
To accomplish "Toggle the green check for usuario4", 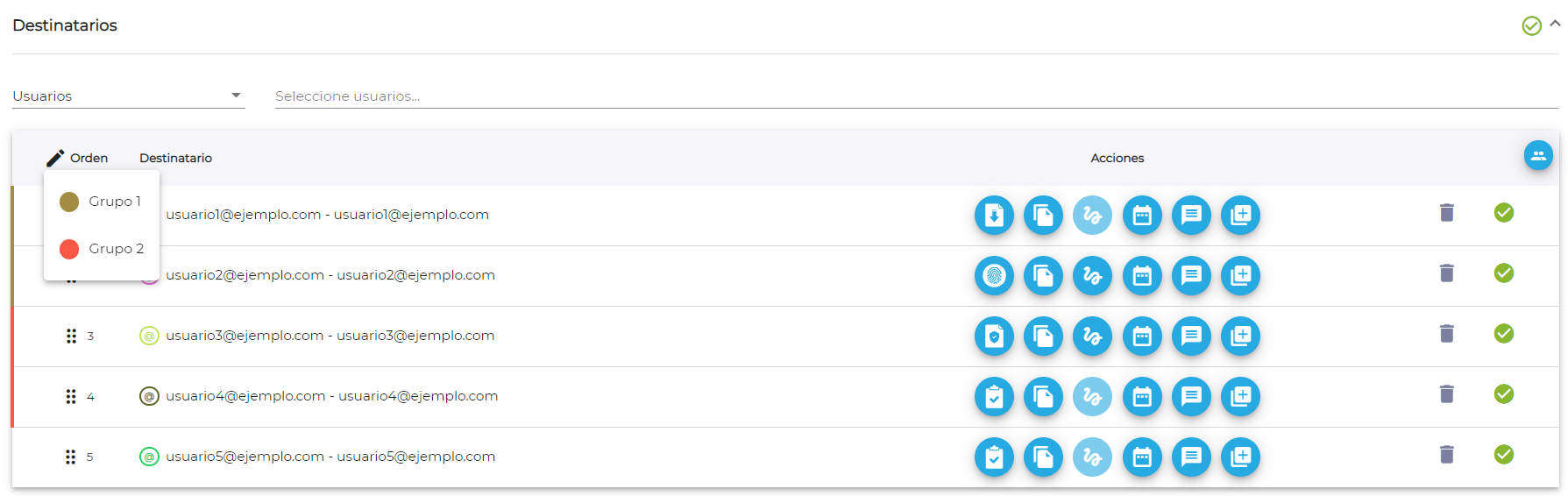I will click(x=1504, y=394).
